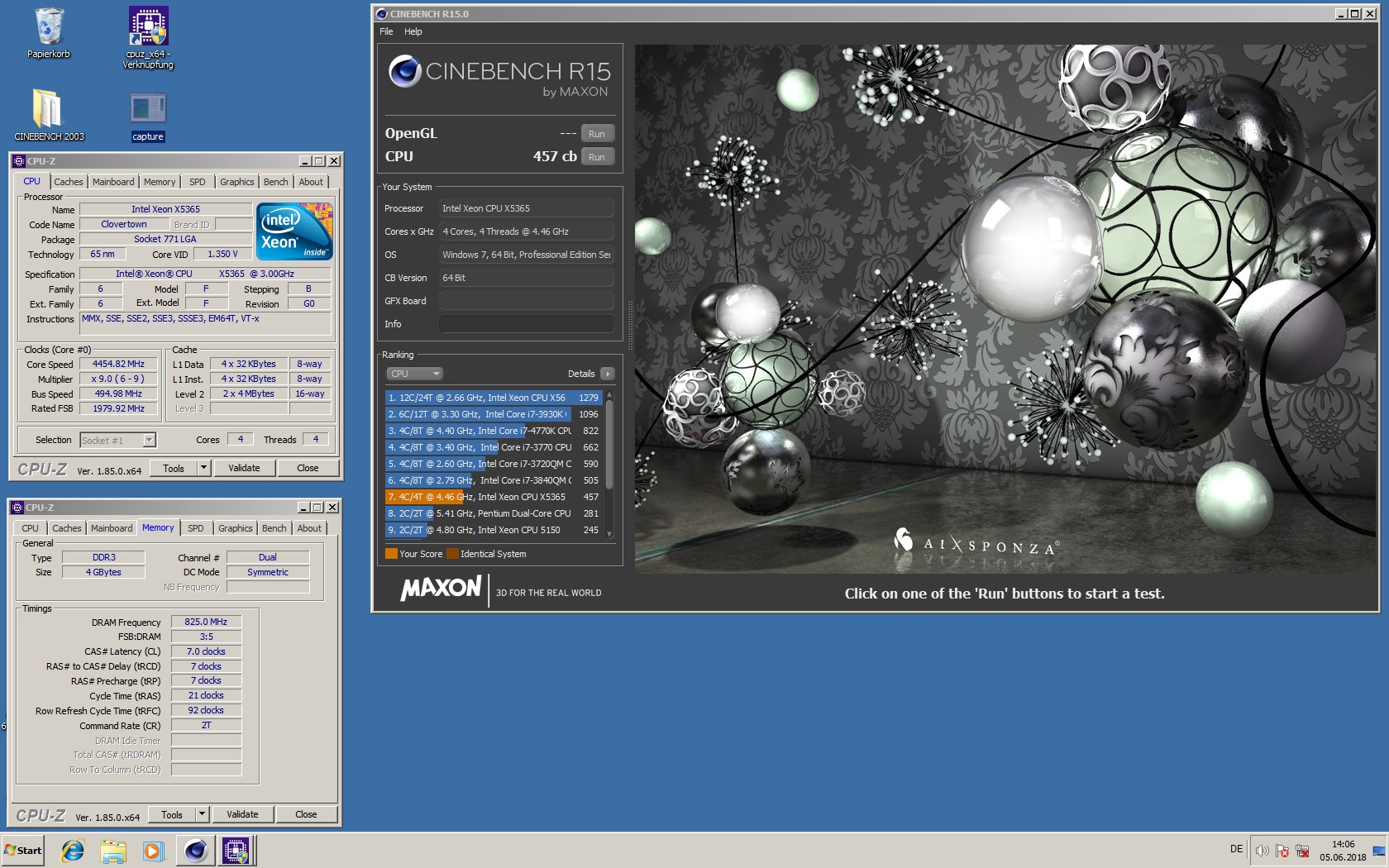Viewport: 1389px width, 868px height.
Task: Click the DRAM Frequency 825.0 MHz value
Action: coord(206,622)
